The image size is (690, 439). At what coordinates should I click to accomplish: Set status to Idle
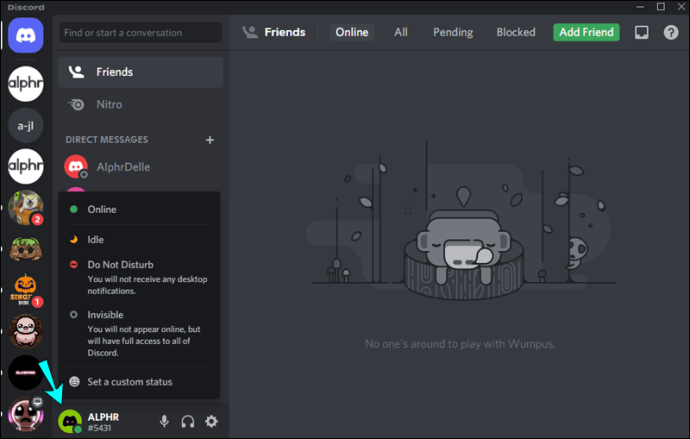pos(139,239)
